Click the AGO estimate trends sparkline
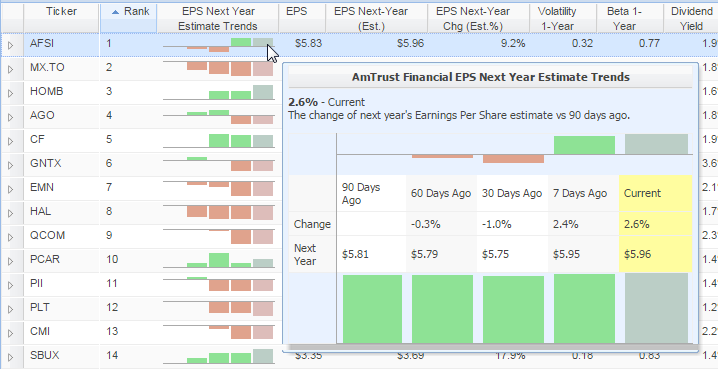718x369 pixels. tap(218, 116)
